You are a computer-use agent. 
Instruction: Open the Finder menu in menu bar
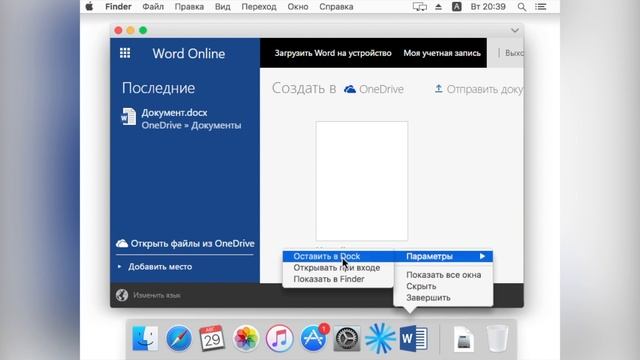[x=118, y=7]
